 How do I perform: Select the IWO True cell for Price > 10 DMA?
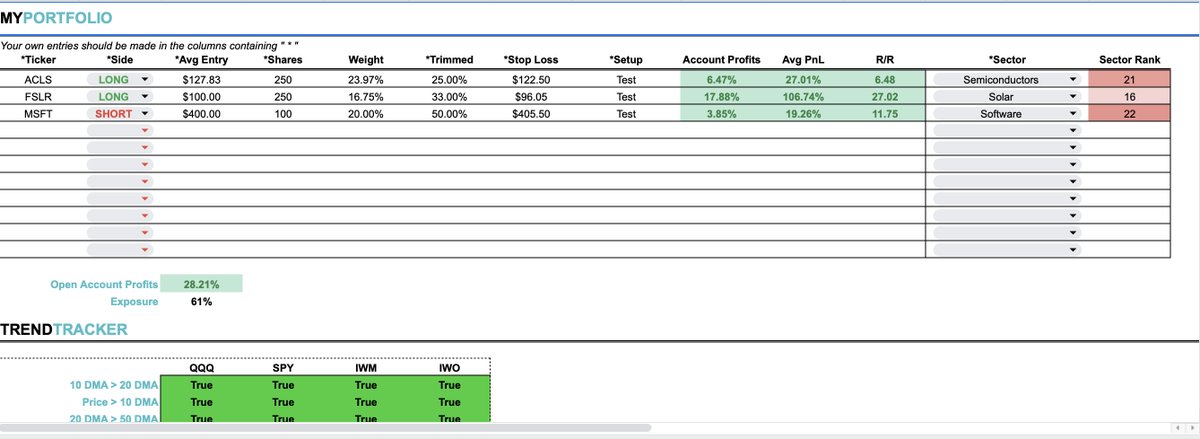pos(449,402)
